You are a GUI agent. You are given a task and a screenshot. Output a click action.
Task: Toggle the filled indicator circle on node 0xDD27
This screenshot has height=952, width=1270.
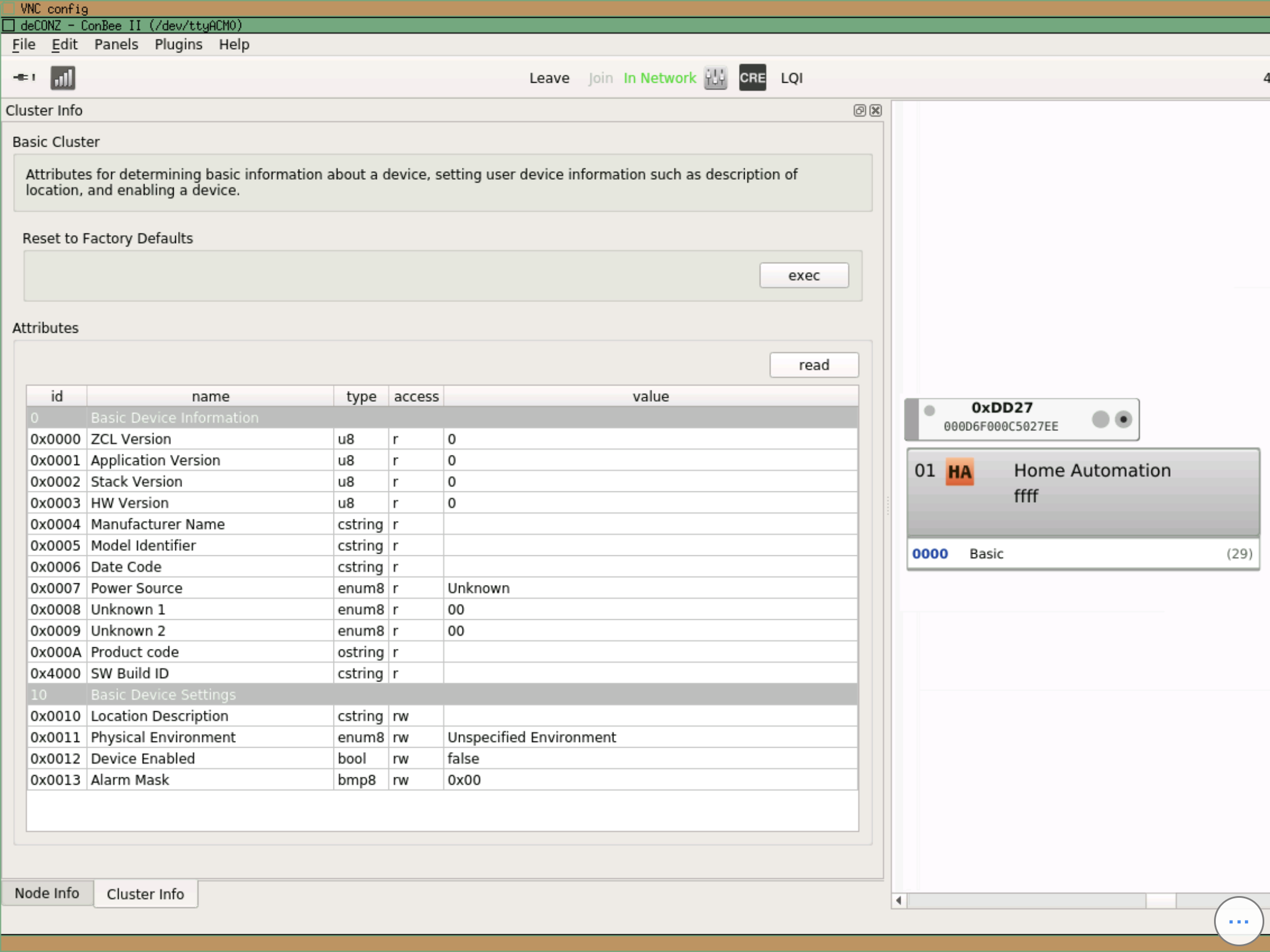tap(1123, 419)
